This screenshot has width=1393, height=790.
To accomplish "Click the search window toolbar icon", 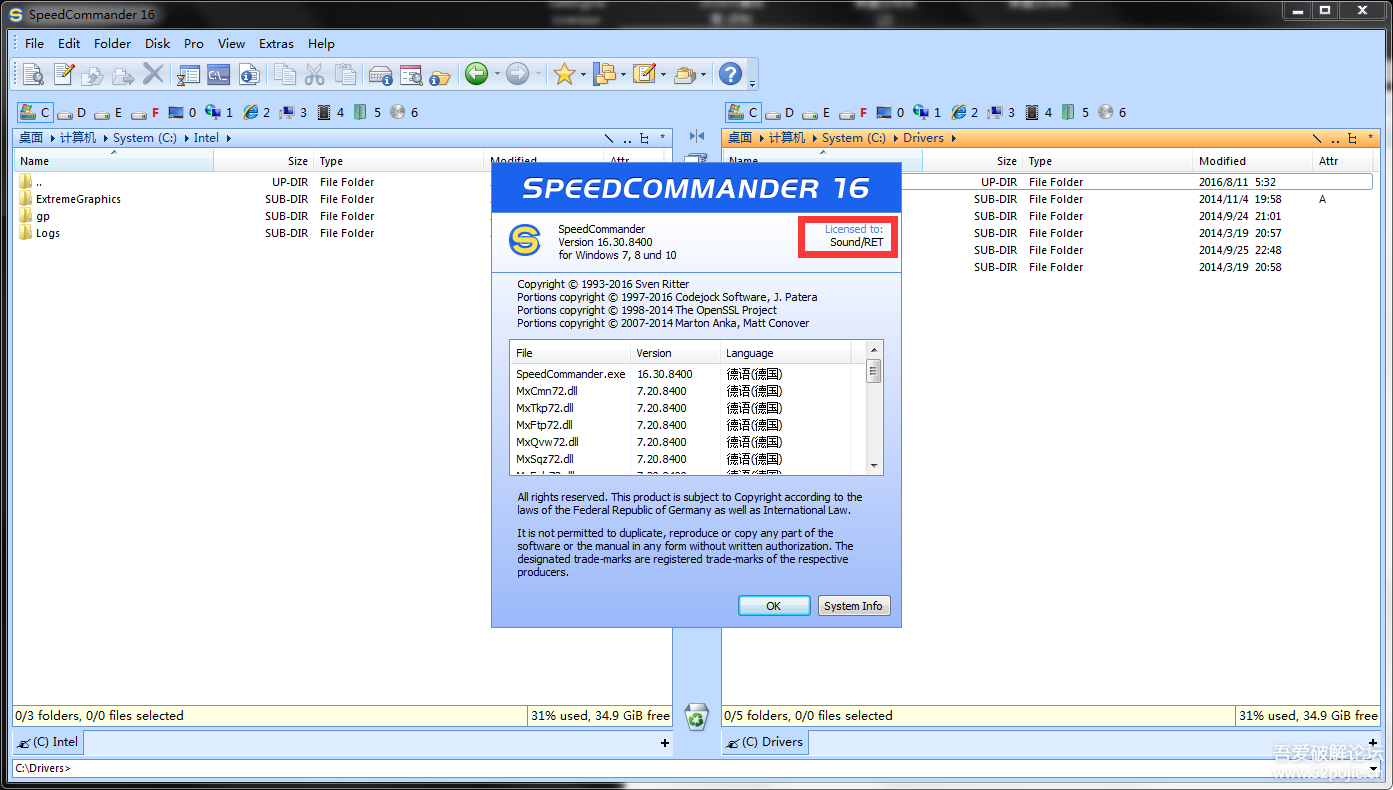I will pyautogui.click(x=410, y=74).
